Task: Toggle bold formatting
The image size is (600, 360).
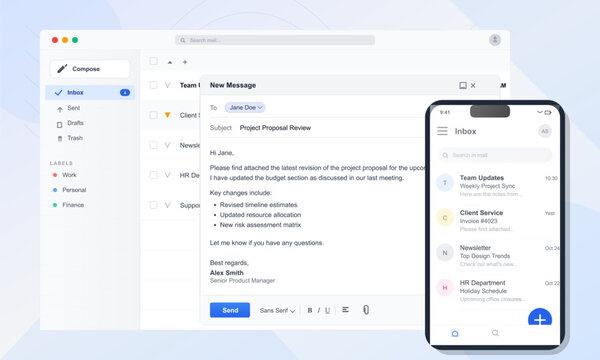Action: tap(310, 310)
